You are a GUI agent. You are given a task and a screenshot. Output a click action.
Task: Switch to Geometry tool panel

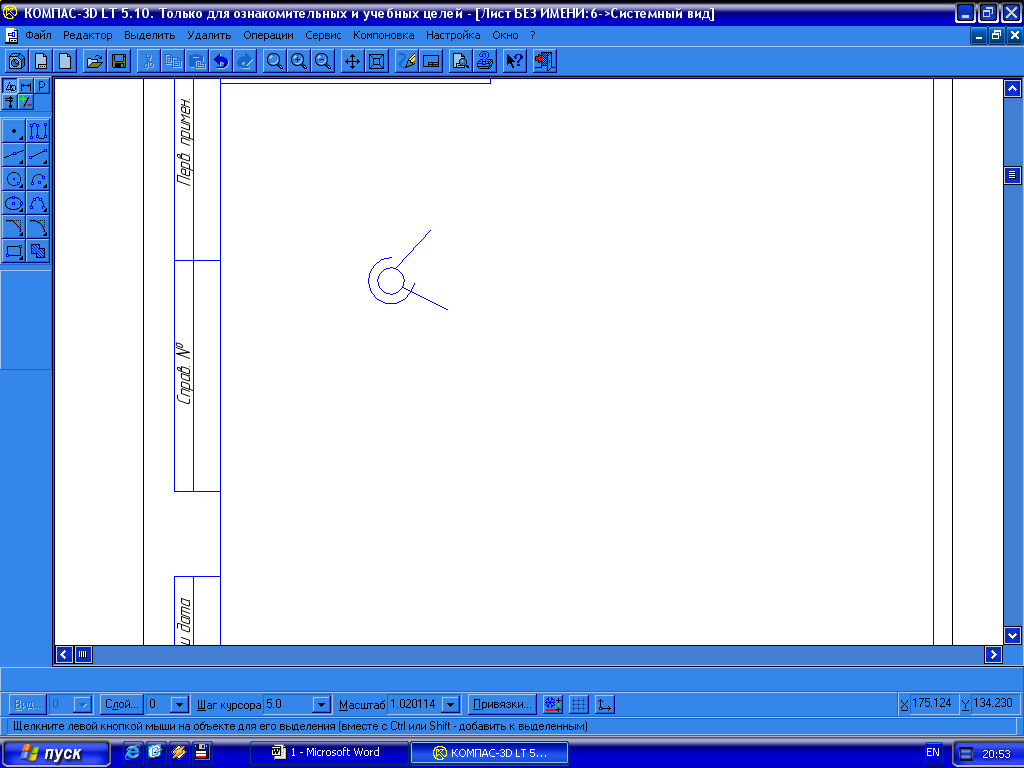point(10,86)
